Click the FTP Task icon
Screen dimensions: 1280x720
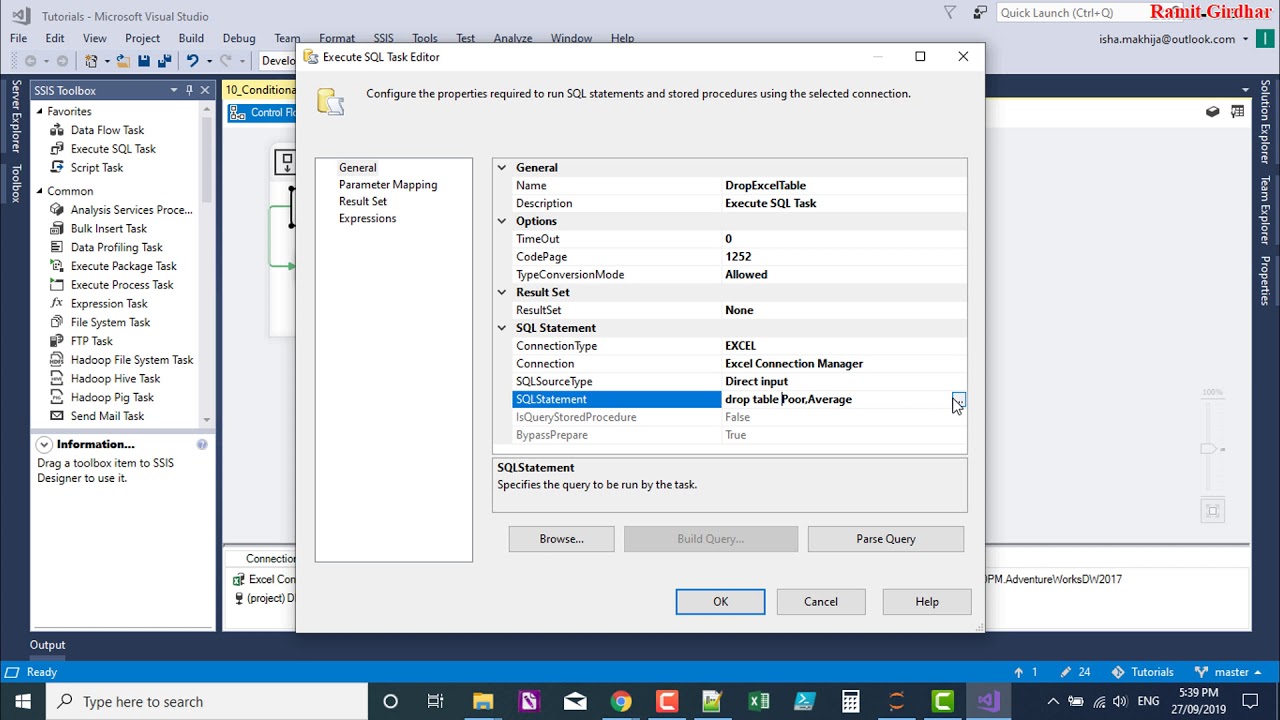[x=56, y=341]
